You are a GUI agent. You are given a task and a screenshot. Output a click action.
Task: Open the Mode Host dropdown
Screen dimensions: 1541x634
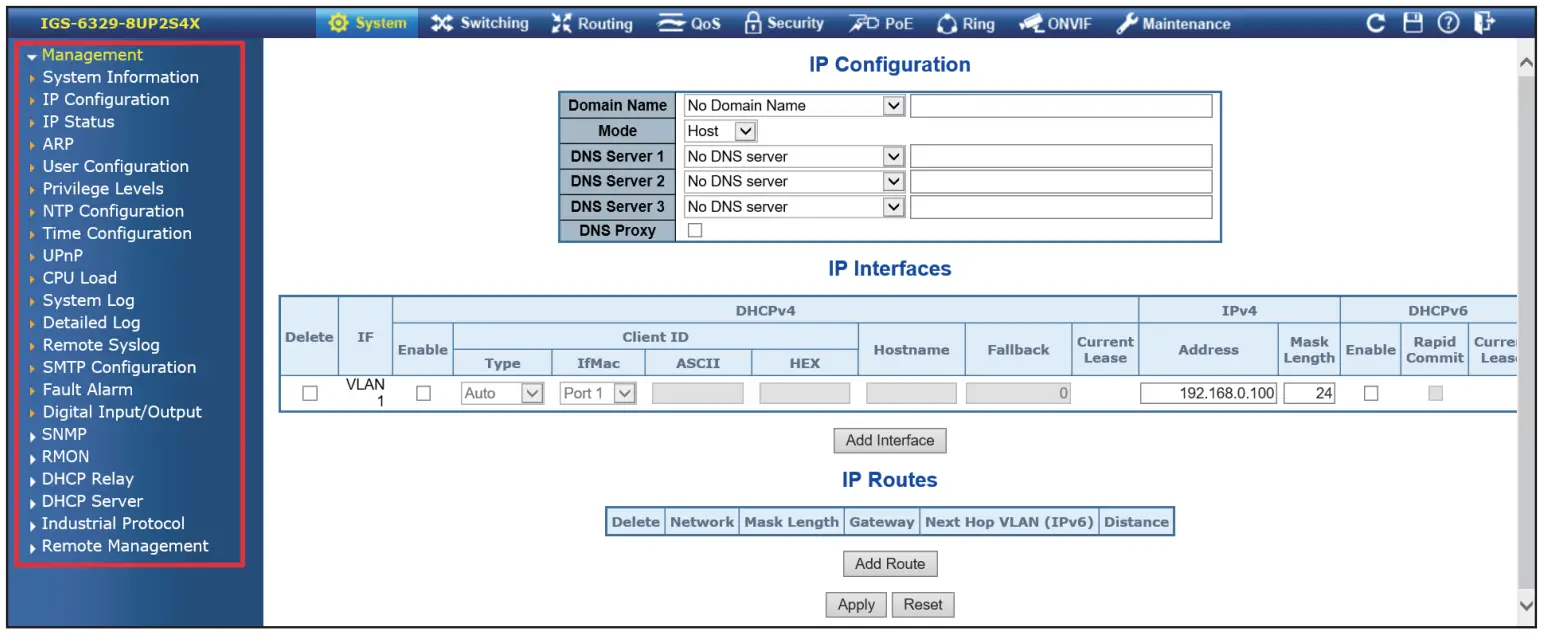(721, 131)
